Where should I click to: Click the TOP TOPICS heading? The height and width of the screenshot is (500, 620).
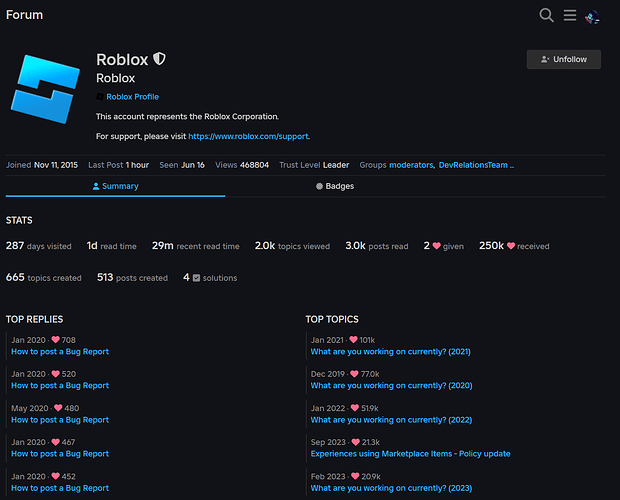[332, 319]
